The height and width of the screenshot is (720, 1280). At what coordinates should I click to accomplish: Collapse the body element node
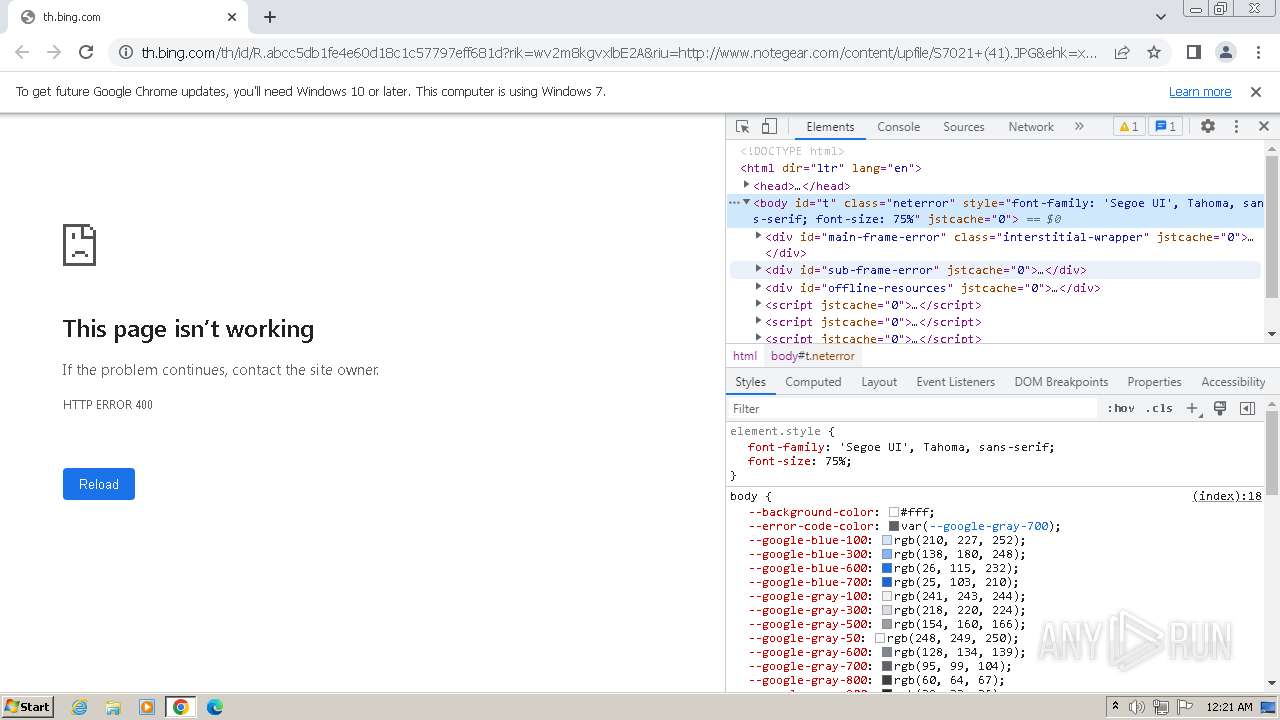746,202
